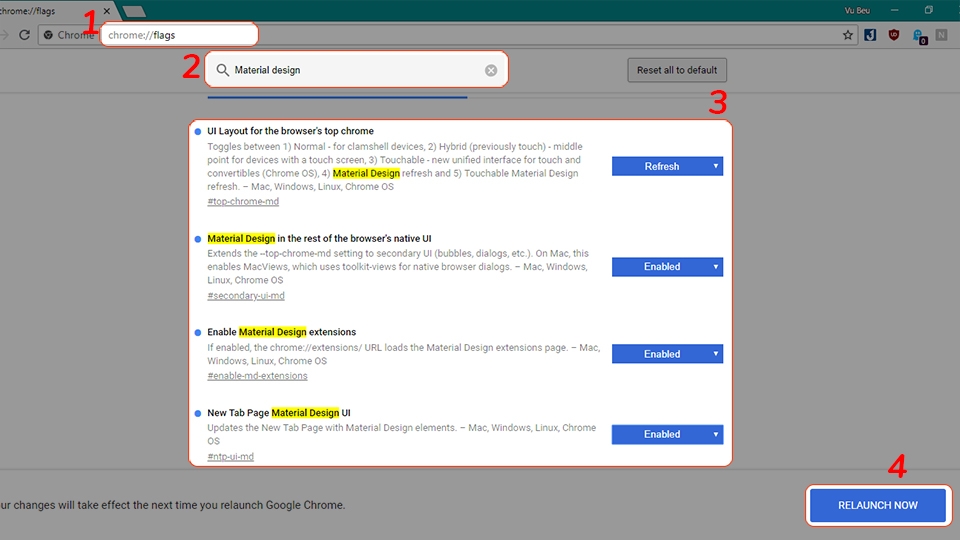Open the #enable-md-extensions link
Screen dimensions: 960x540
click(x=257, y=376)
